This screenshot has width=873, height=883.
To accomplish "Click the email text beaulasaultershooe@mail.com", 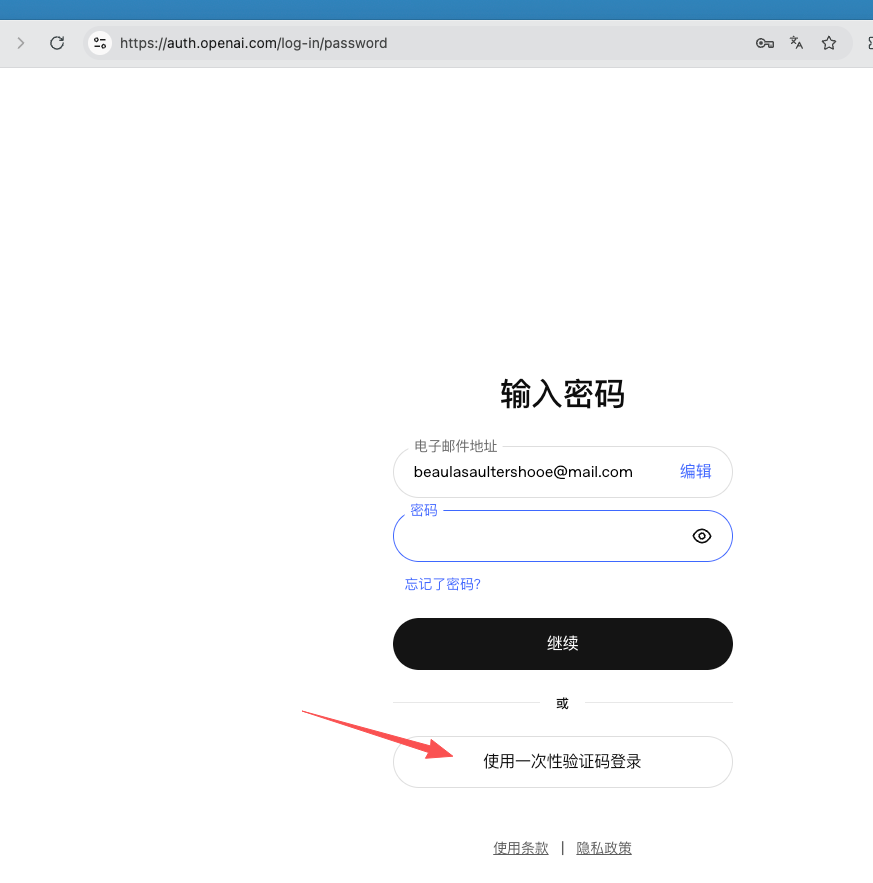I will (x=523, y=472).
